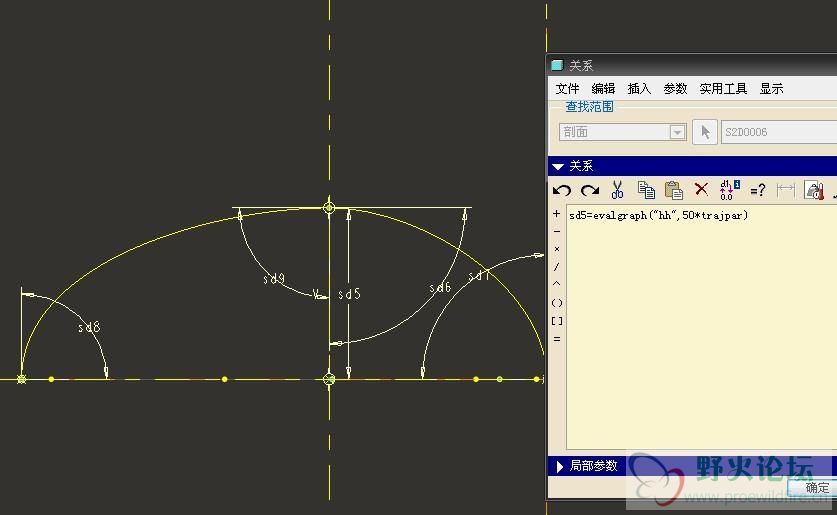Insert the minus operator

tap(556, 232)
